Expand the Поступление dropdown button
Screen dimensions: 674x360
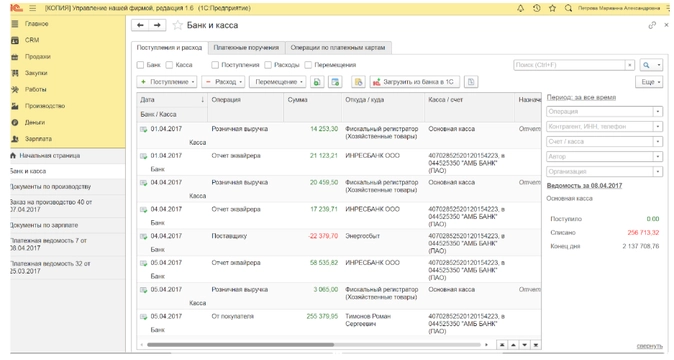[167, 82]
